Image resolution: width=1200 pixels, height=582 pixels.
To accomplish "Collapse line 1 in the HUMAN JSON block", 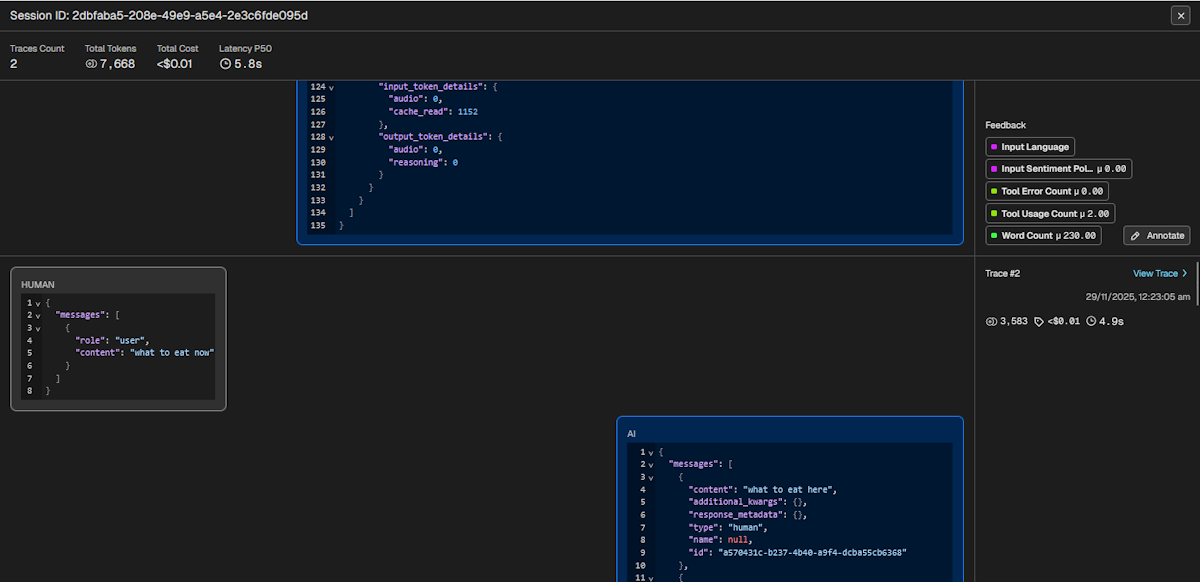I will 38,303.
